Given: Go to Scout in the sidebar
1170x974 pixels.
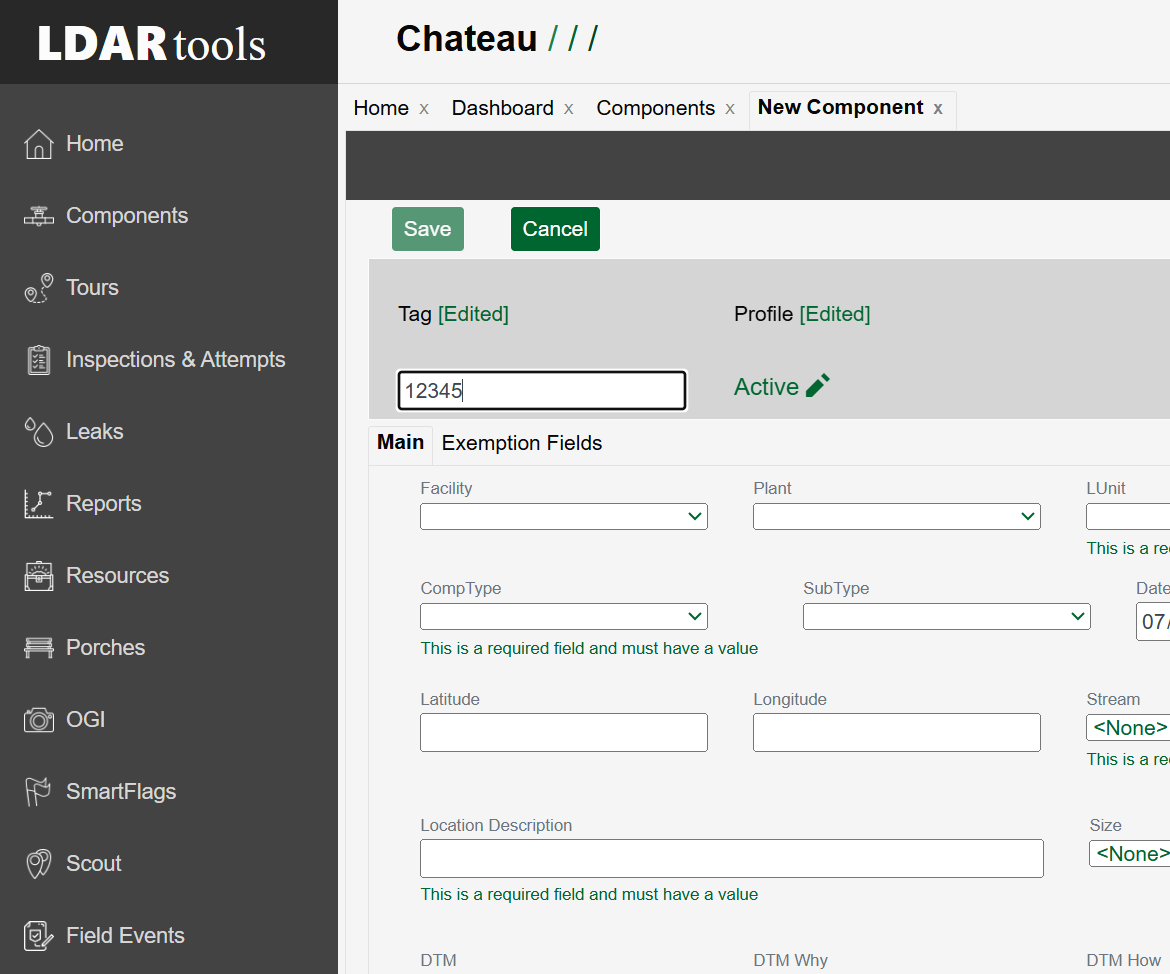Looking at the screenshot, I should click(93, 864).
